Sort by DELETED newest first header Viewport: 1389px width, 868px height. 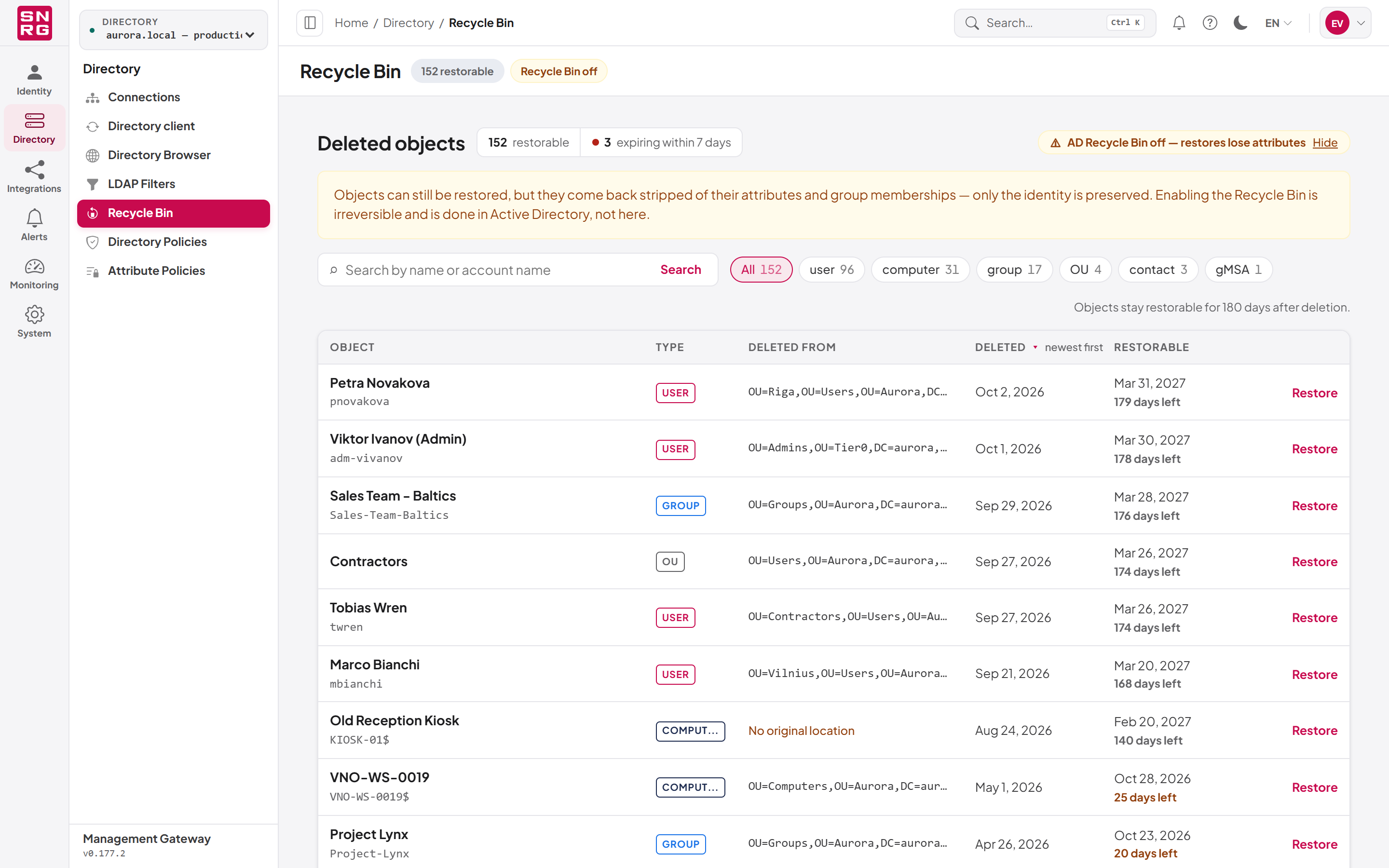click(x=1038, y=347)
